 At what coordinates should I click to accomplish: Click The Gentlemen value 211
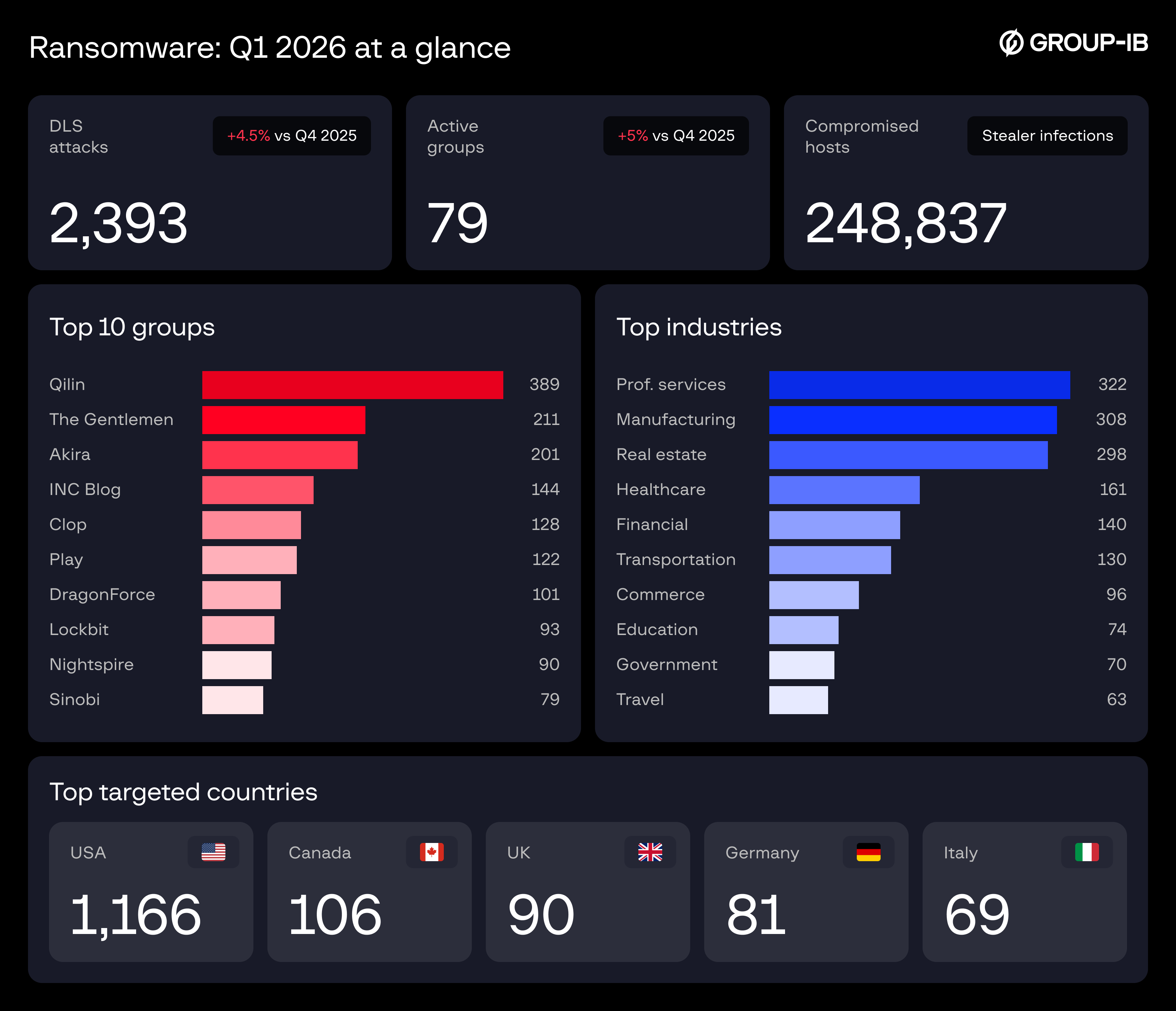[x=546, y=419]
